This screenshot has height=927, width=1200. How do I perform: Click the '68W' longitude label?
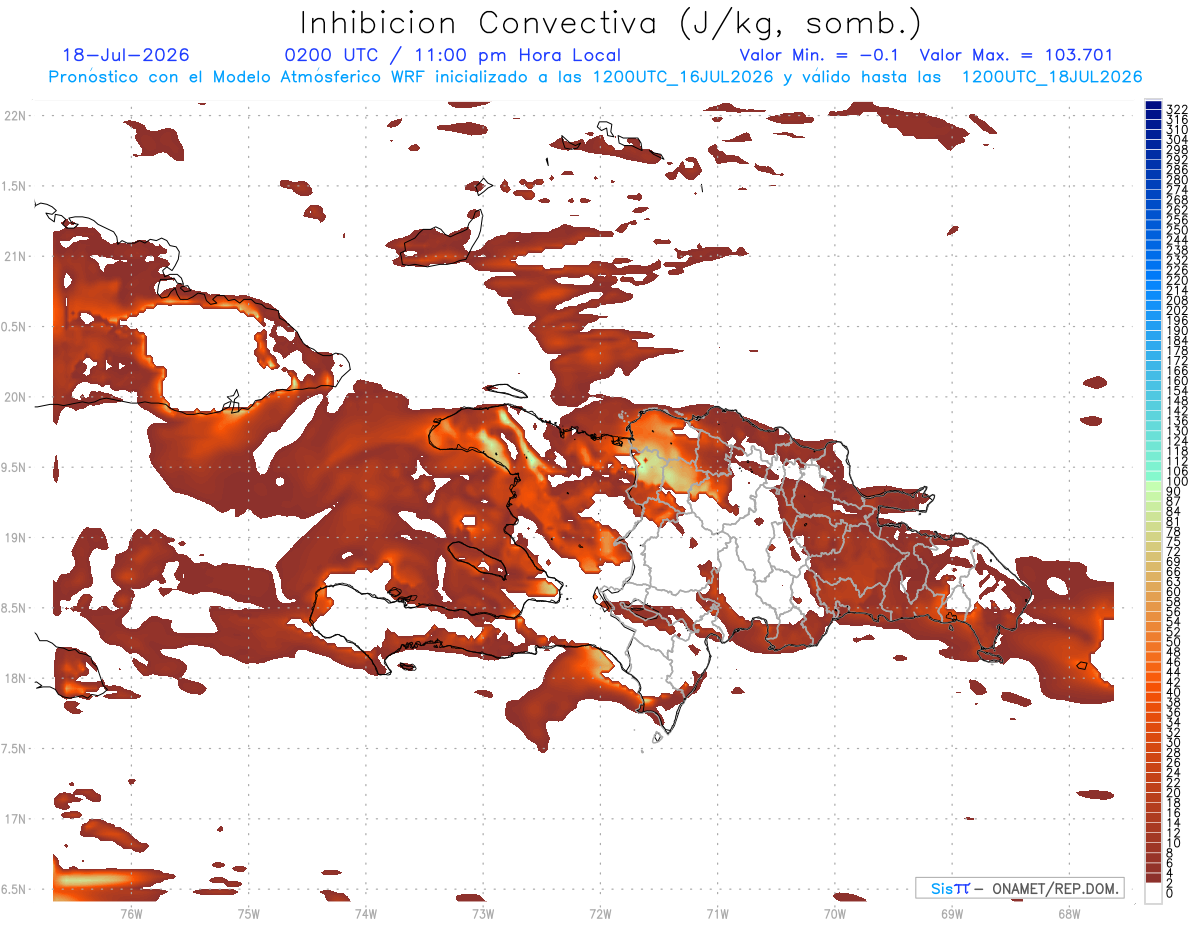pos(1068,913)
